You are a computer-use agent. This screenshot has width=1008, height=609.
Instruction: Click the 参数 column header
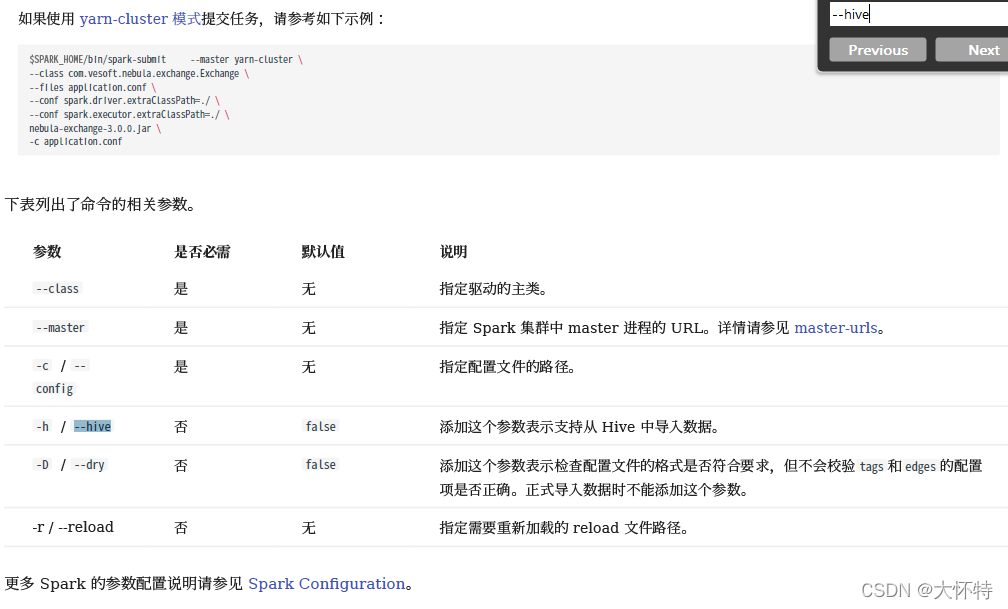tap(47, 251)
